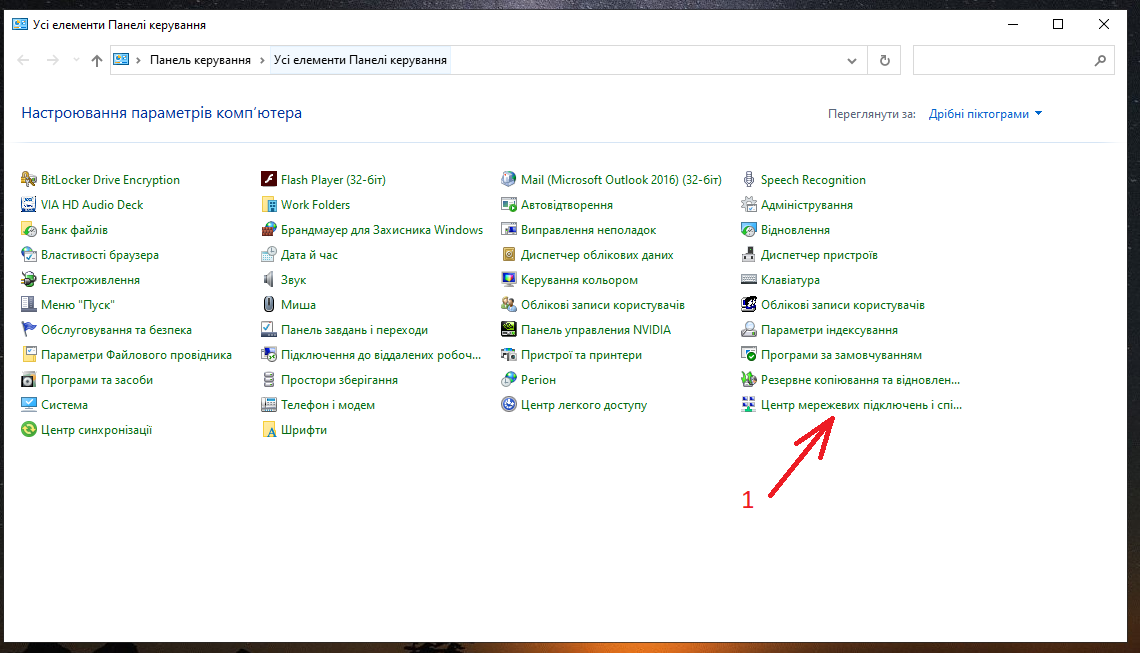Expand the Дрібні піктограми view dropdown

click(985, 114)
